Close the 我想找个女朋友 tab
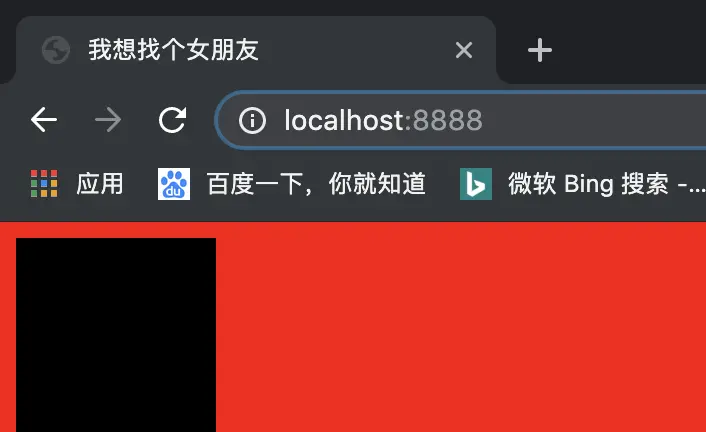 [x=464, y=50]
